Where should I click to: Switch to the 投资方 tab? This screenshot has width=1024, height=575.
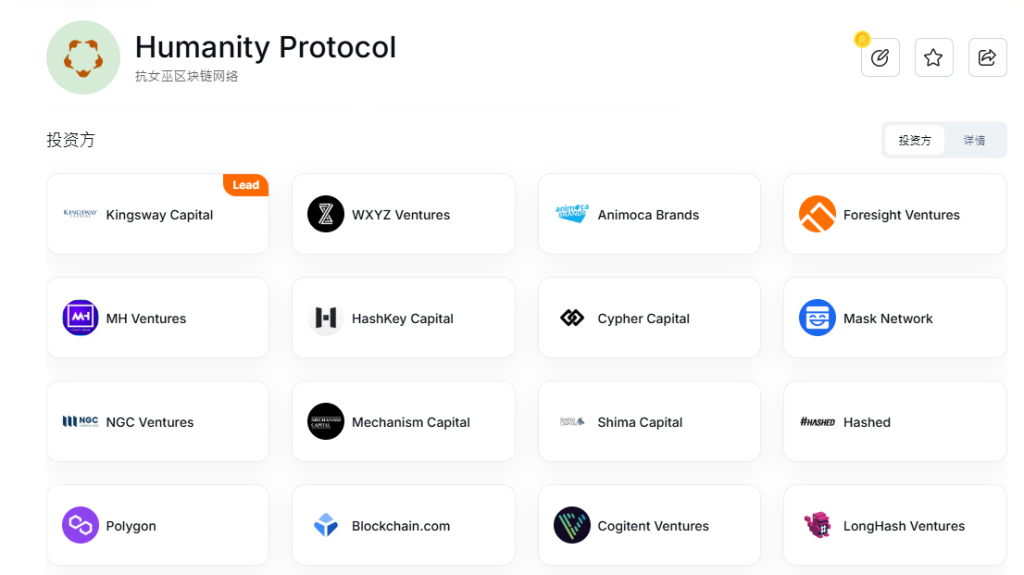tap(914, 141)
